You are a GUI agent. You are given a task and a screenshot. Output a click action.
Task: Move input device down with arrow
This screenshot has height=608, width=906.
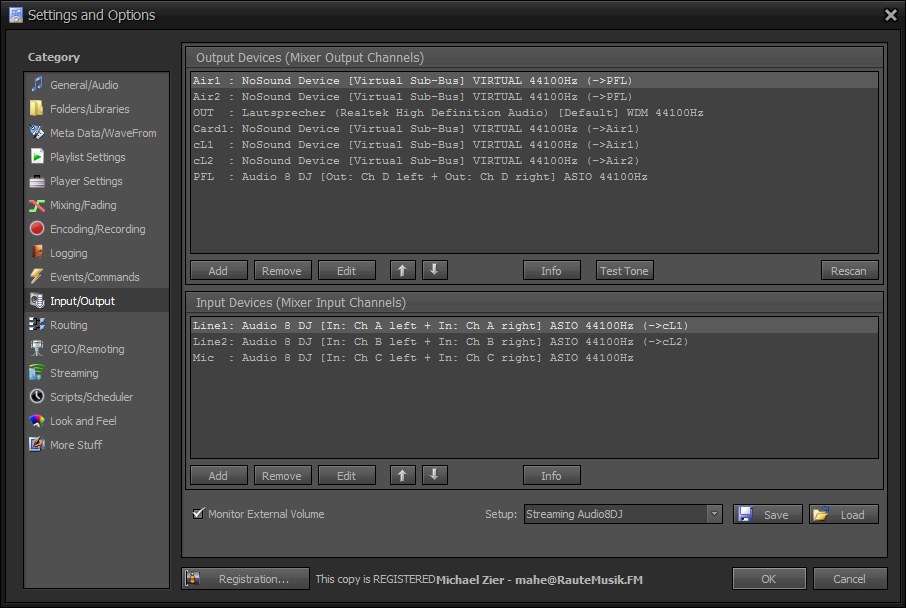click(434, 475)
